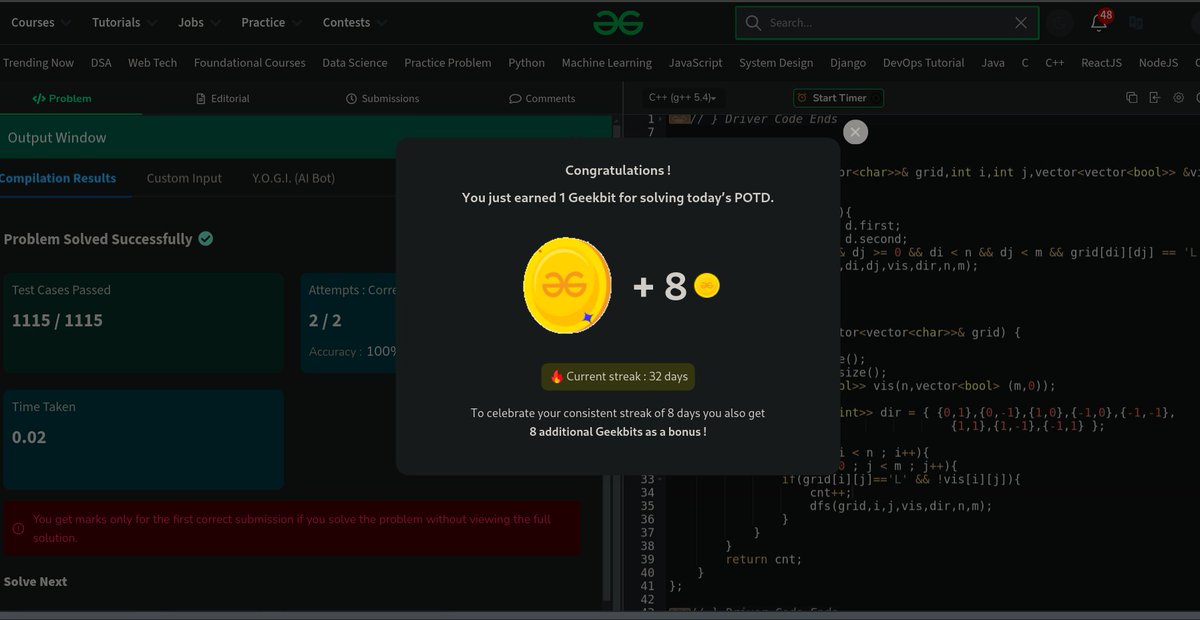Image resolution: width=1200 pixels, height=620 pixels.
Task: Open the Java link
Action: click(x=993, y=62)
